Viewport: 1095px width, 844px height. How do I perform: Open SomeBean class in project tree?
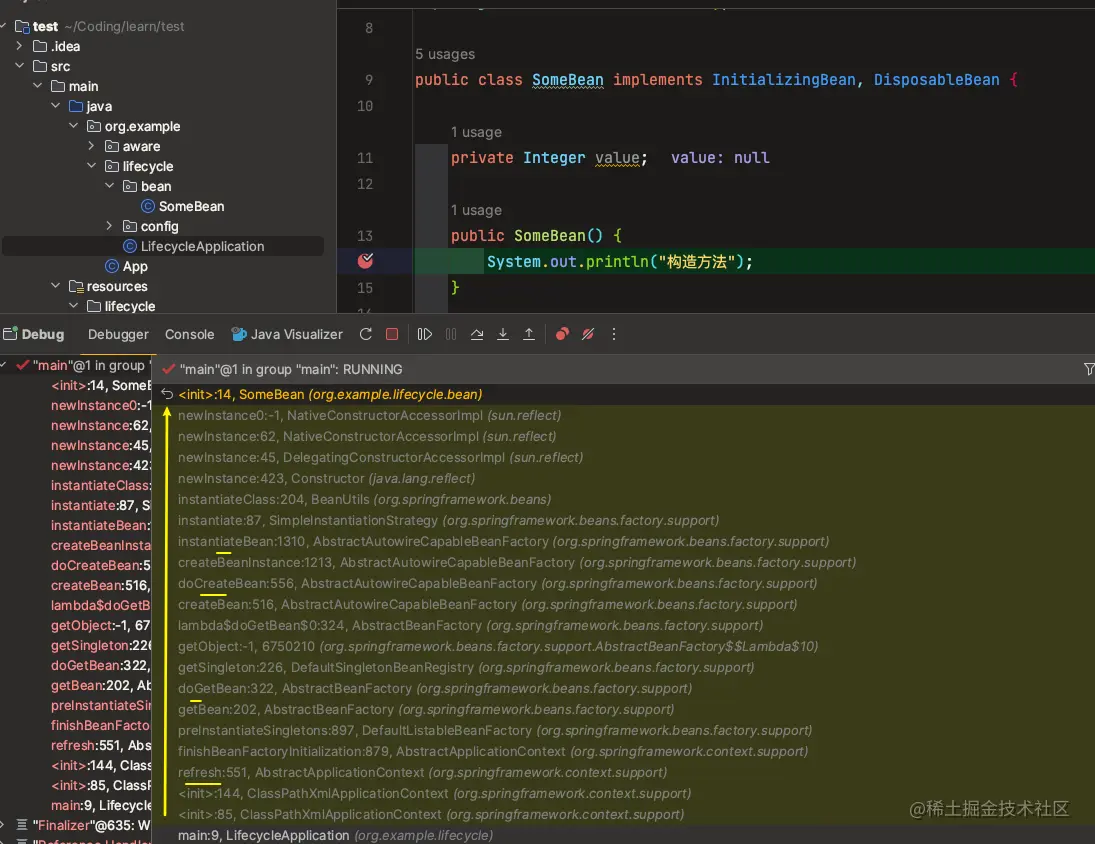click(191, 206)
